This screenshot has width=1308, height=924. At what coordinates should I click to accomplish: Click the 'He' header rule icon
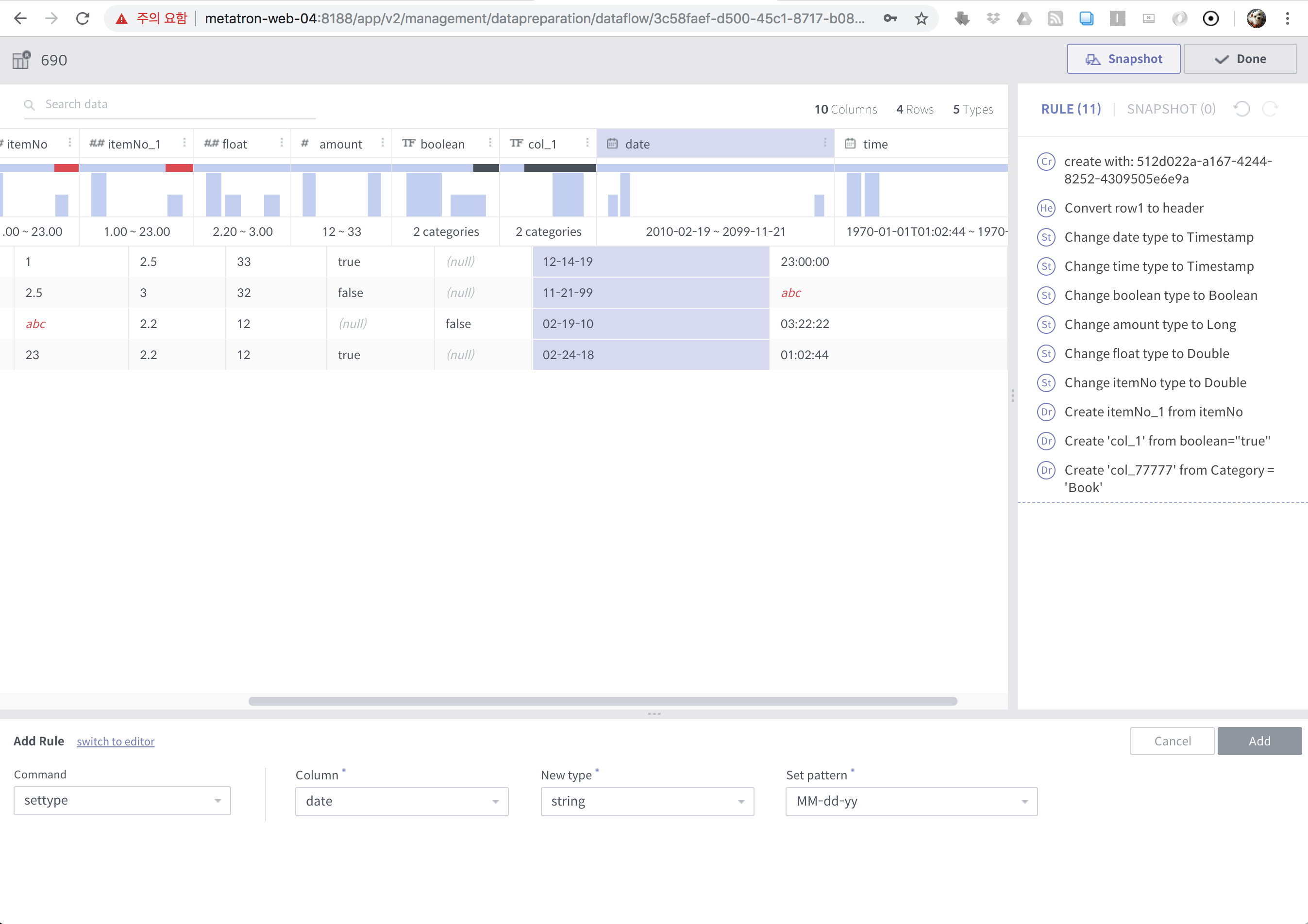click(1046, 208)
